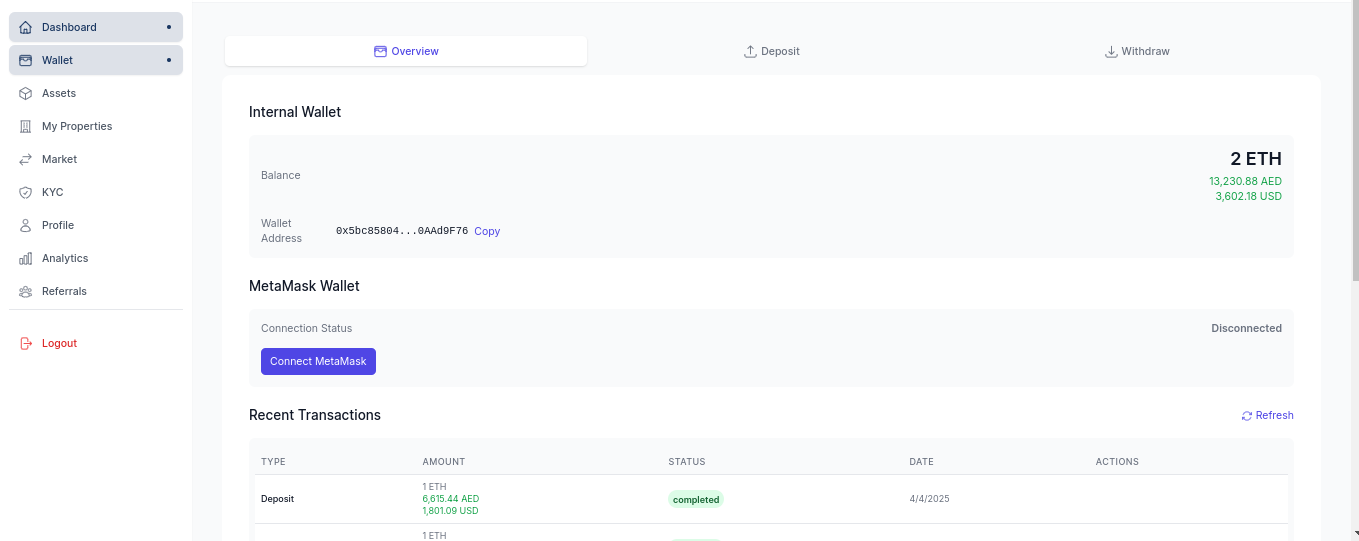Click the Recent Transactions heading
This screenshot has width=1359, height=541.
click(315, 415)
